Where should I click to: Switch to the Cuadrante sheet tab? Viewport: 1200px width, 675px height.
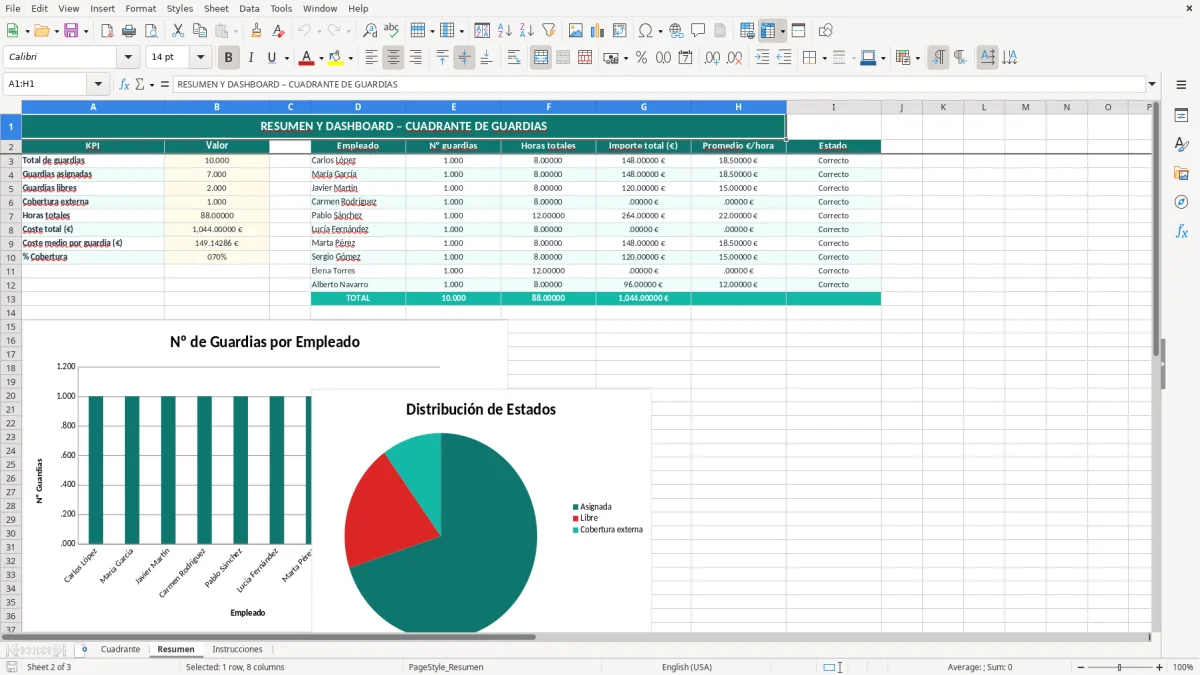coord(120,649)
